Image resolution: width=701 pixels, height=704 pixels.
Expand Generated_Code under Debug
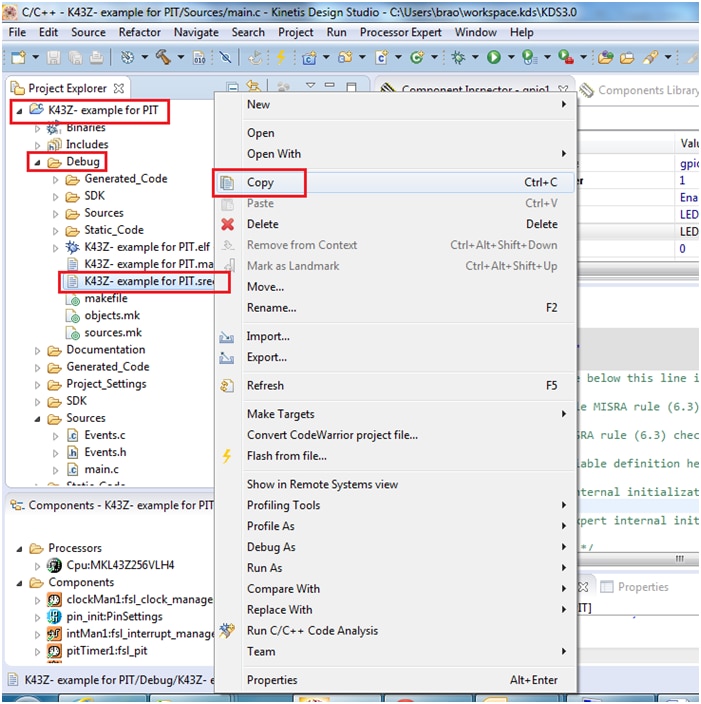(55, 180)
